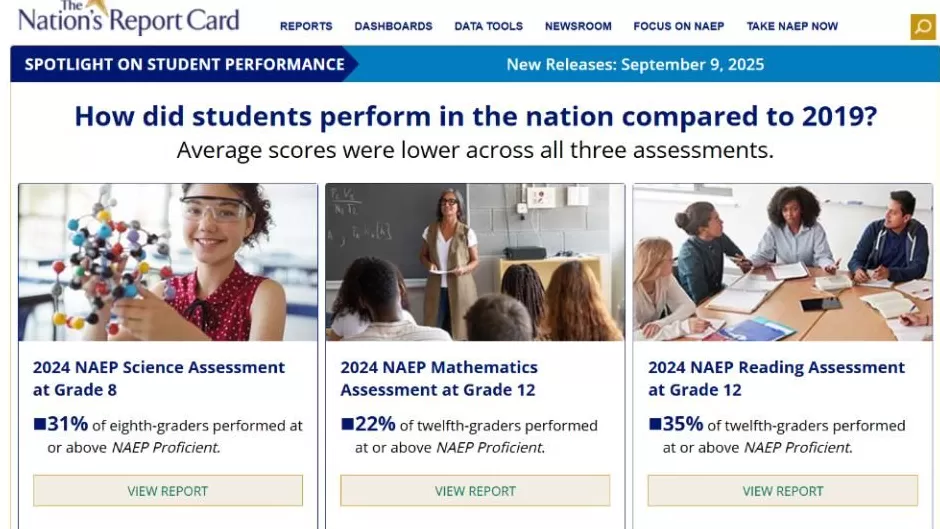The image size is (940, 529).
Task: Click the Spotlight on Student Performance banner
Action: [184, 65]
